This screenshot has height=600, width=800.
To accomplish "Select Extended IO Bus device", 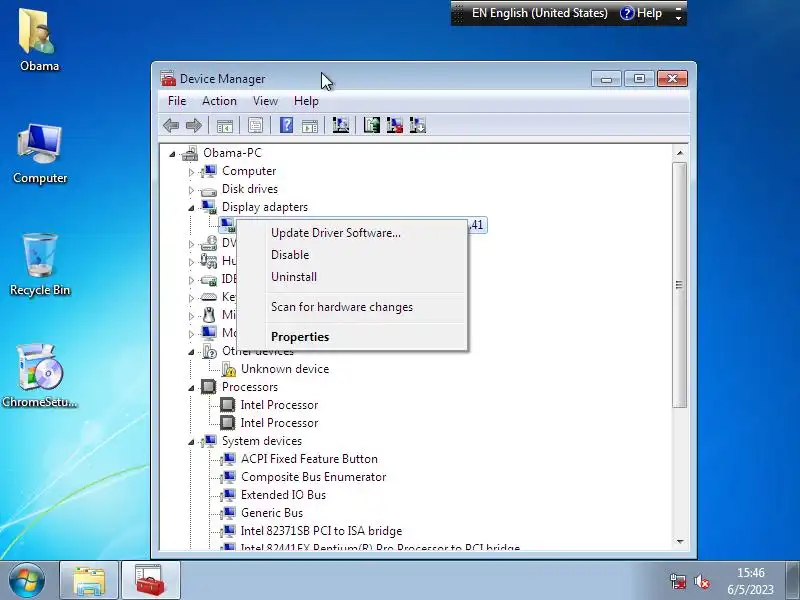I will point(283,495).
